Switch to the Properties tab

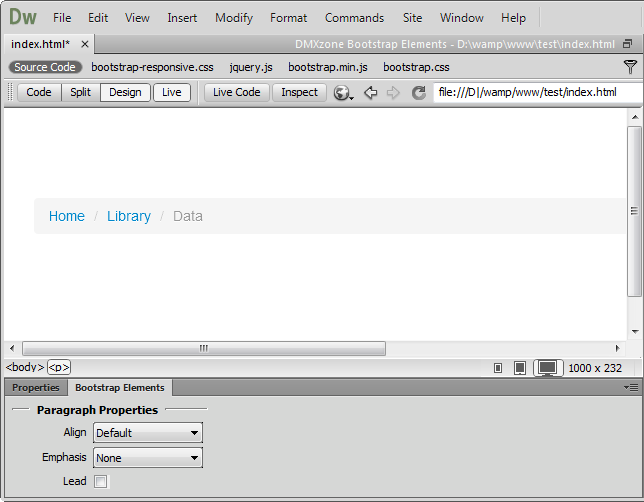click(36, 388)
